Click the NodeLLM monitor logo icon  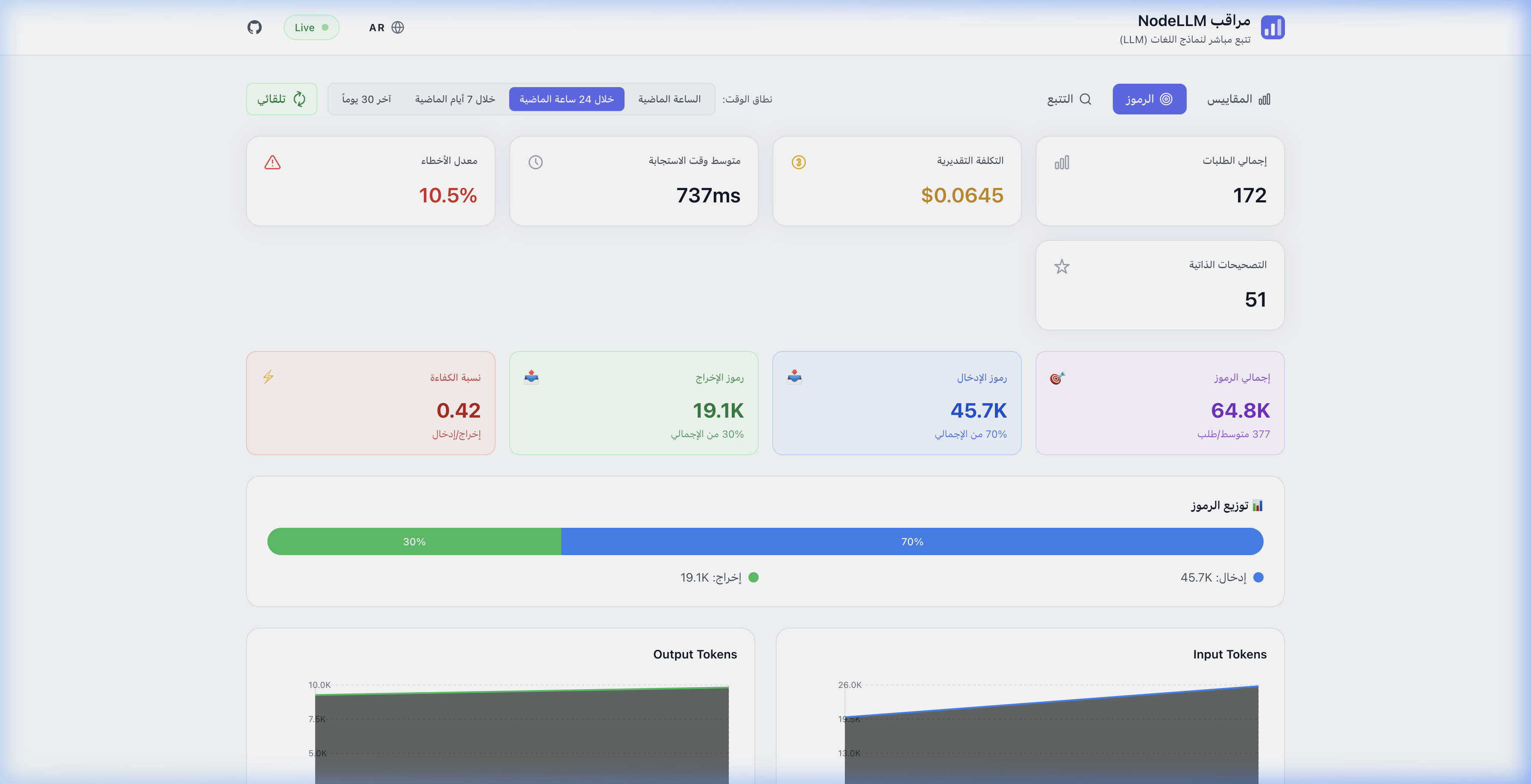coord(1273,27)
